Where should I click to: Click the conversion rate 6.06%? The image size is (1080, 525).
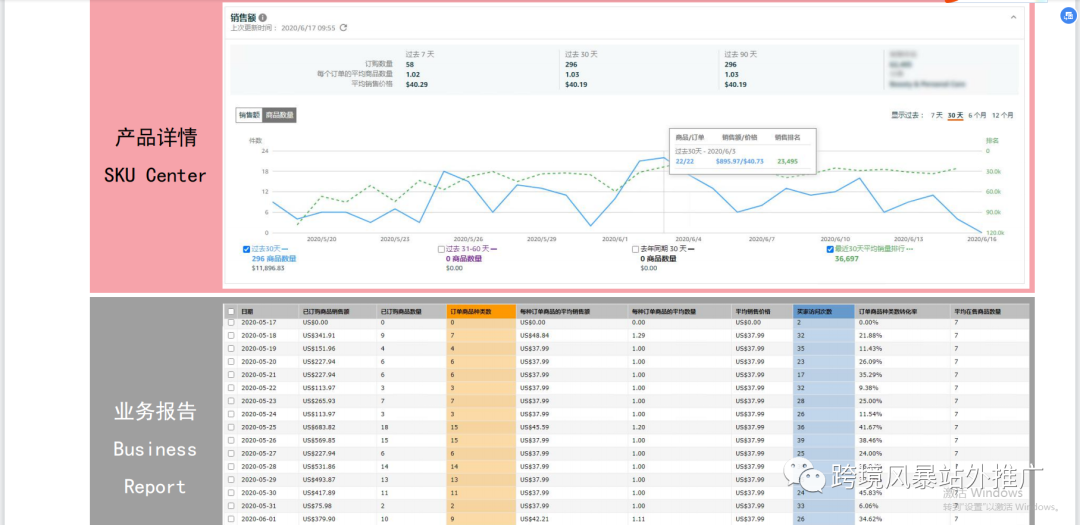(x=869, y=506)
